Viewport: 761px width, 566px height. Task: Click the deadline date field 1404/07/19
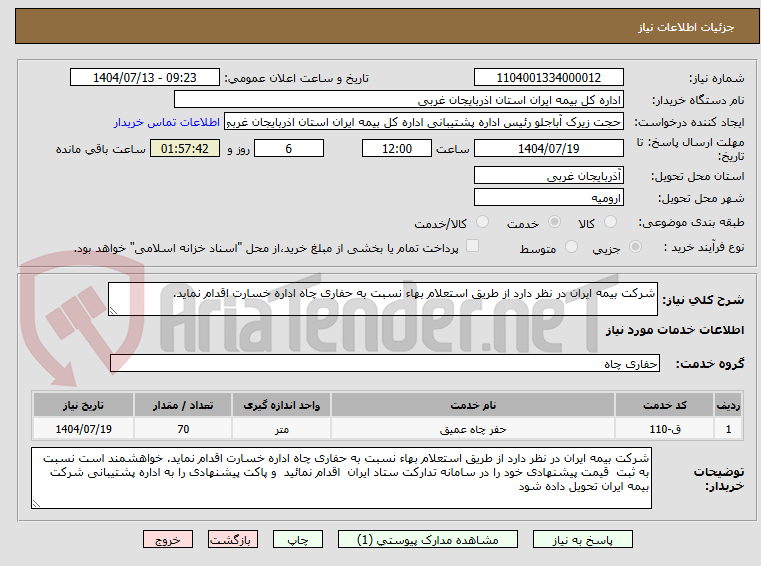[x=548, y=148]
